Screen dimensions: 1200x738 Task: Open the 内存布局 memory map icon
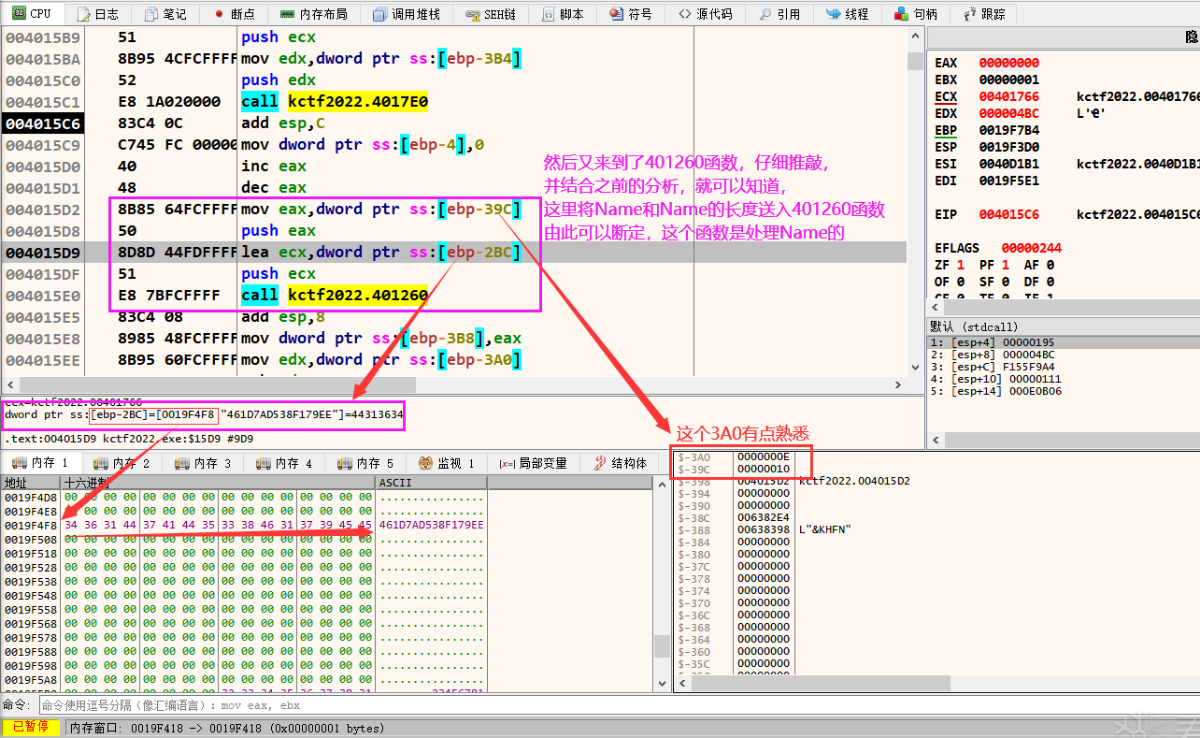point(287,14)
